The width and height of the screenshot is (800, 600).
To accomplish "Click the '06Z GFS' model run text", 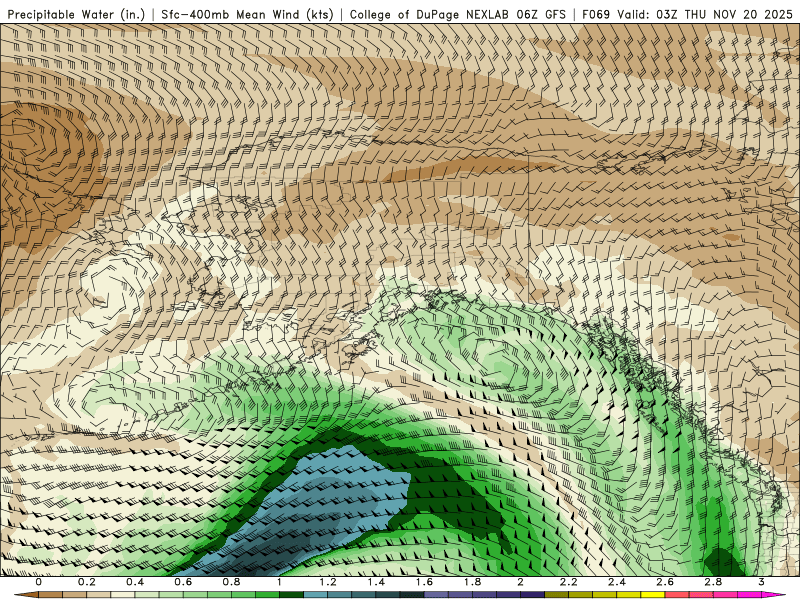I will pyautogui.click(x=541, y=14).
